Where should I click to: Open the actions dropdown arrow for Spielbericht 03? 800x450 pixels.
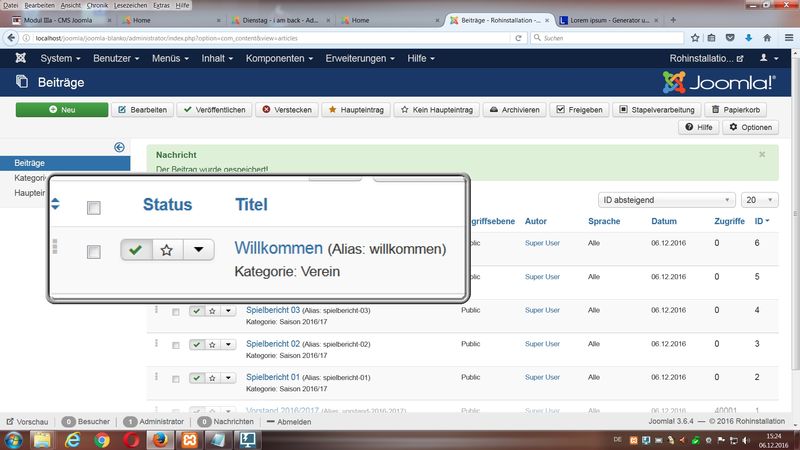click(228, 311)
